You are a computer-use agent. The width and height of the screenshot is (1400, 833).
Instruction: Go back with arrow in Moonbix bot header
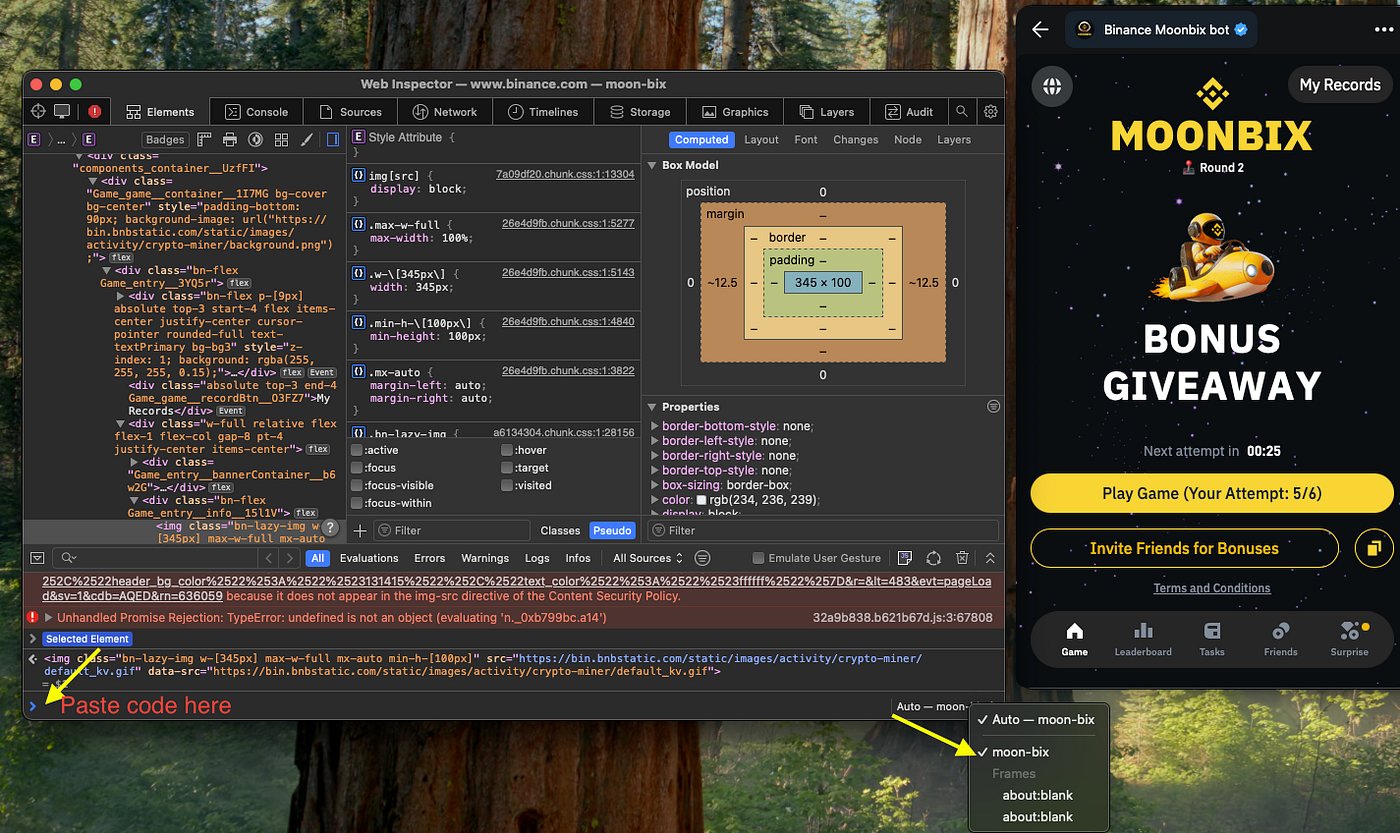click(1040, 29)
